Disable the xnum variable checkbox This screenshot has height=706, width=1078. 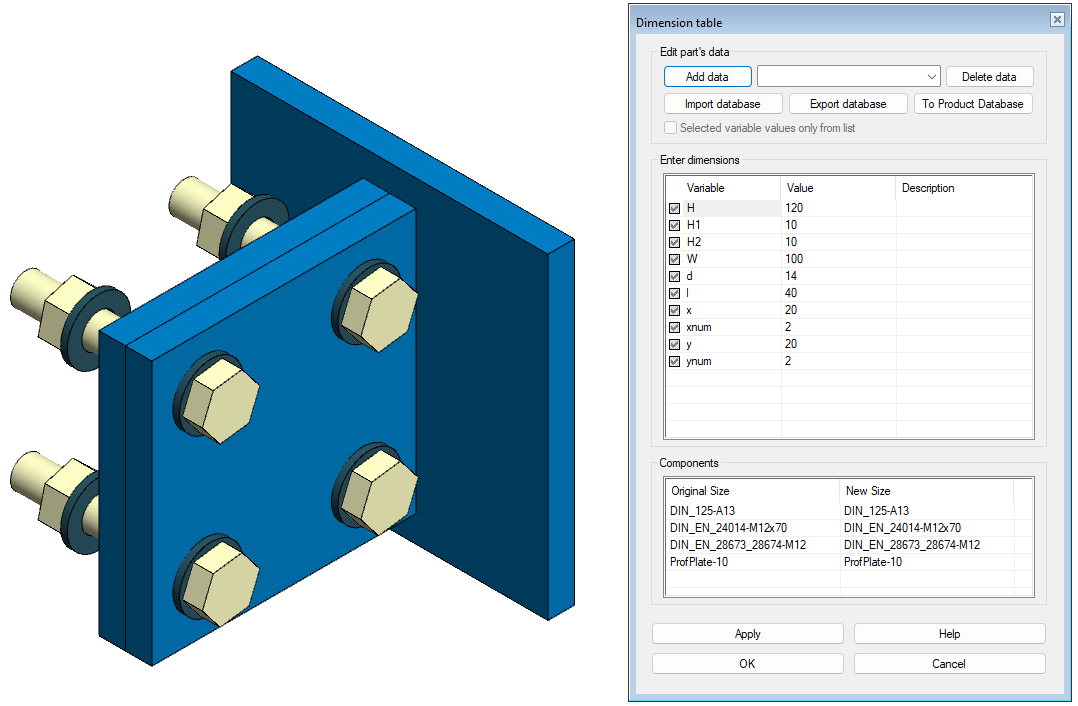tap(674, 327)
